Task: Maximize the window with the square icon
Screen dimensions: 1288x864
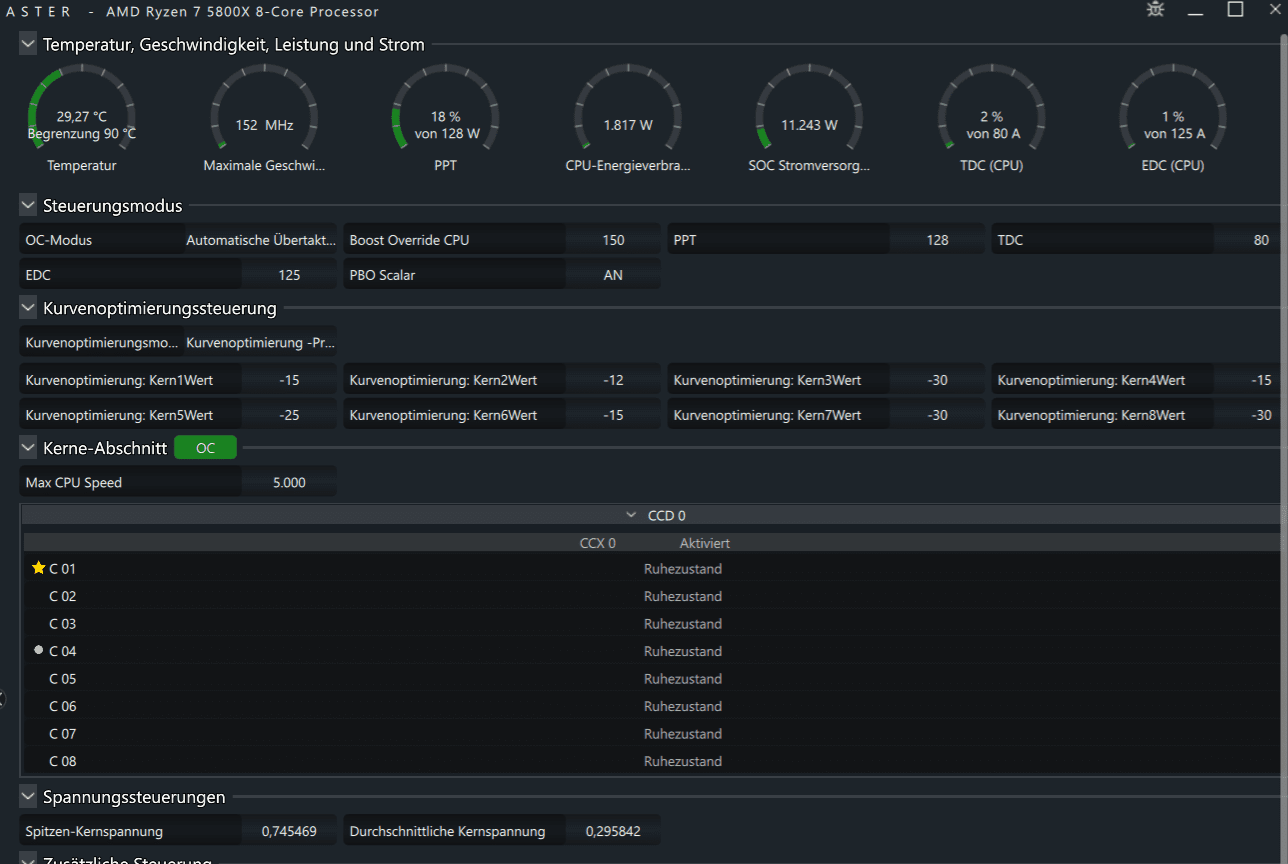Action: tap(1235, 9)
